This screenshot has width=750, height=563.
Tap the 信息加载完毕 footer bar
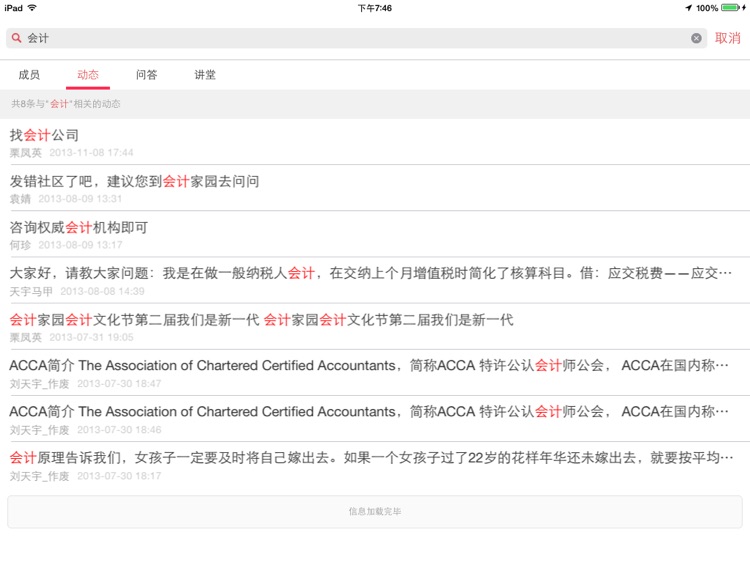point(375,512)
